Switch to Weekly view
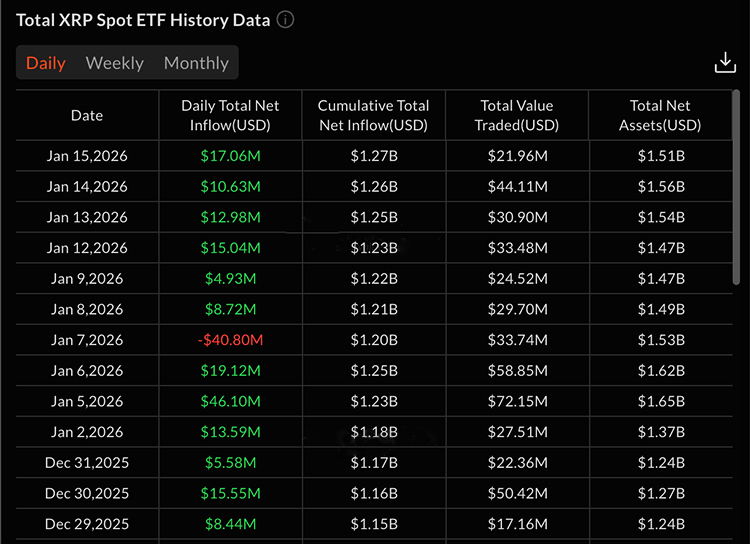The width and height of the screenshot is (750, 544). point(114,63)
